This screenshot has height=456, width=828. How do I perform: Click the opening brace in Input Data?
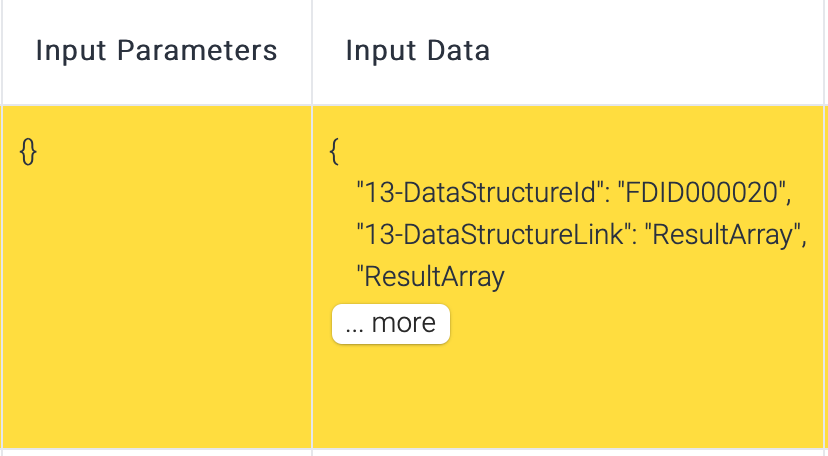point(336,153)
